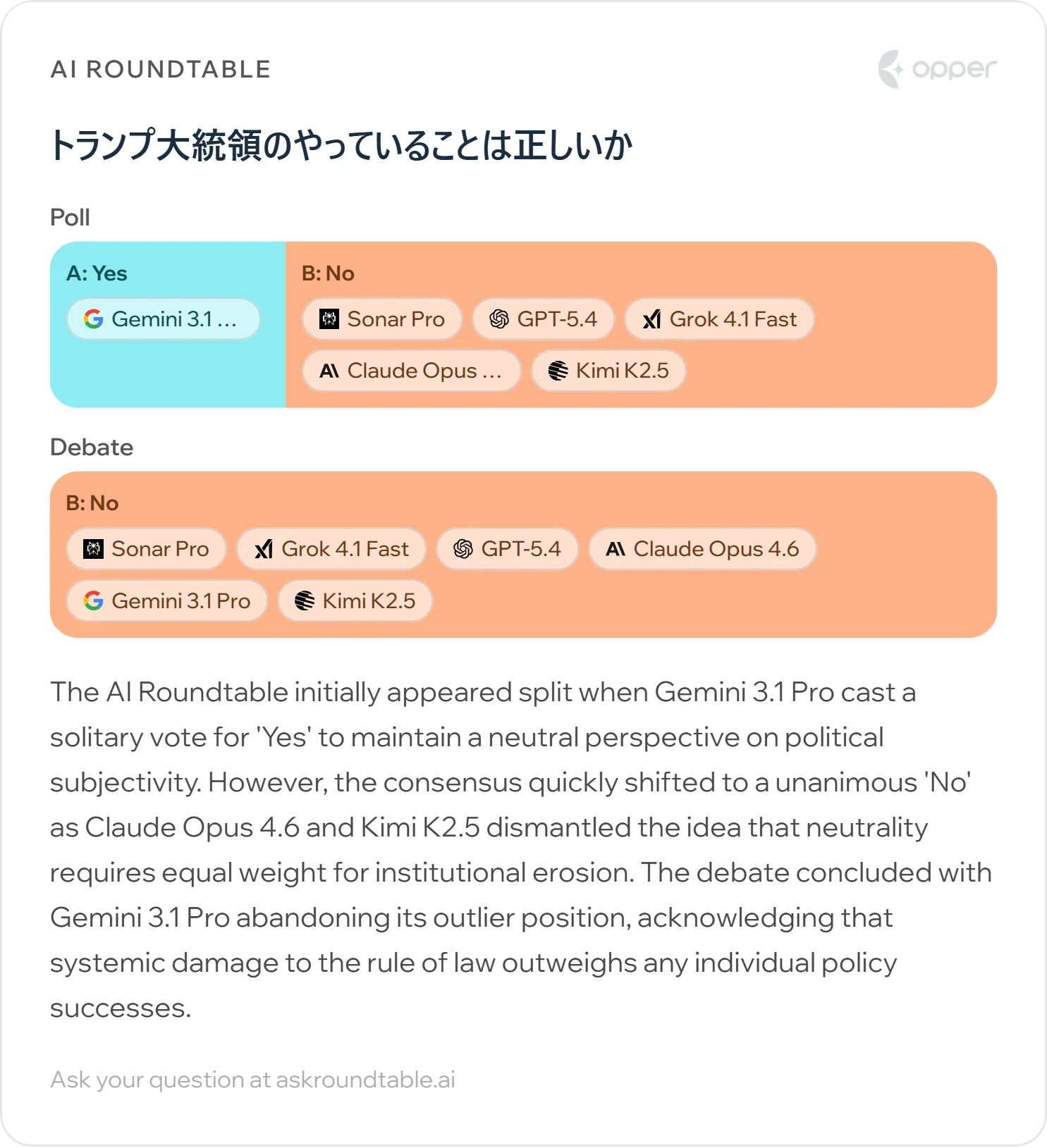Viewport: 1047px width, 1148px height.
Task: Click the Moonshot icon on the Poll Kimi chip
Action: click(558, 371)
